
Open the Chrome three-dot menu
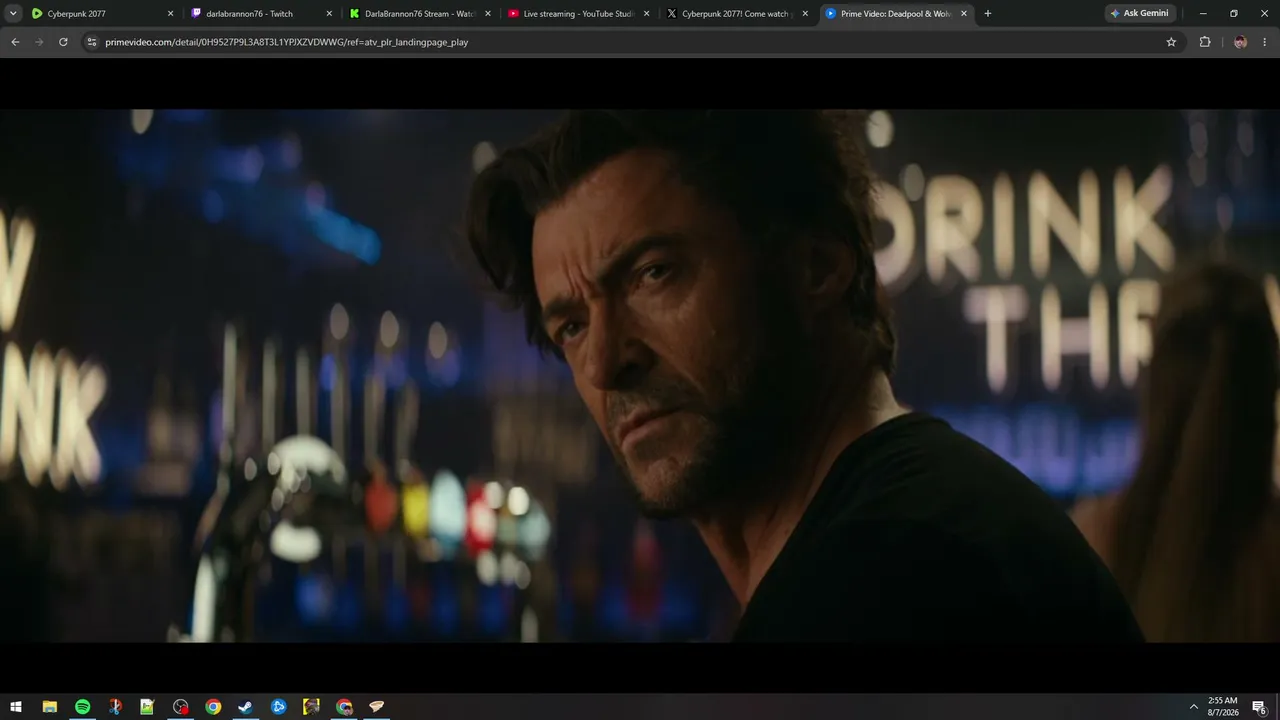point(1265,42)
